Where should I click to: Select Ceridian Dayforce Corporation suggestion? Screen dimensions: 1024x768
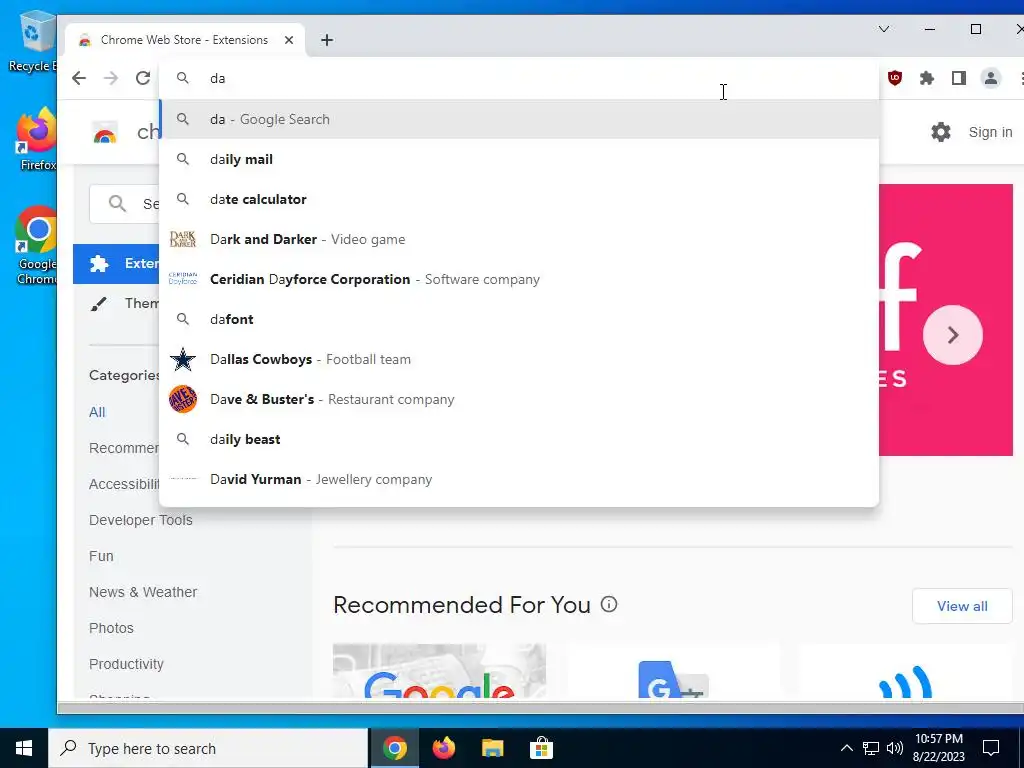519,279
